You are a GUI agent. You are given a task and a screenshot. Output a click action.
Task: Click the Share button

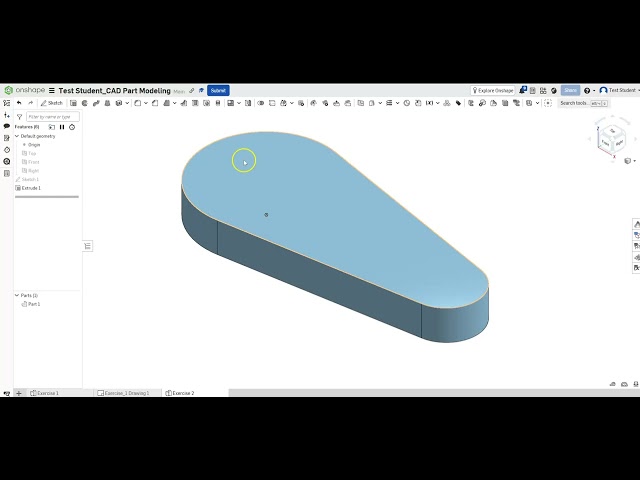click(x=570, y=90)
